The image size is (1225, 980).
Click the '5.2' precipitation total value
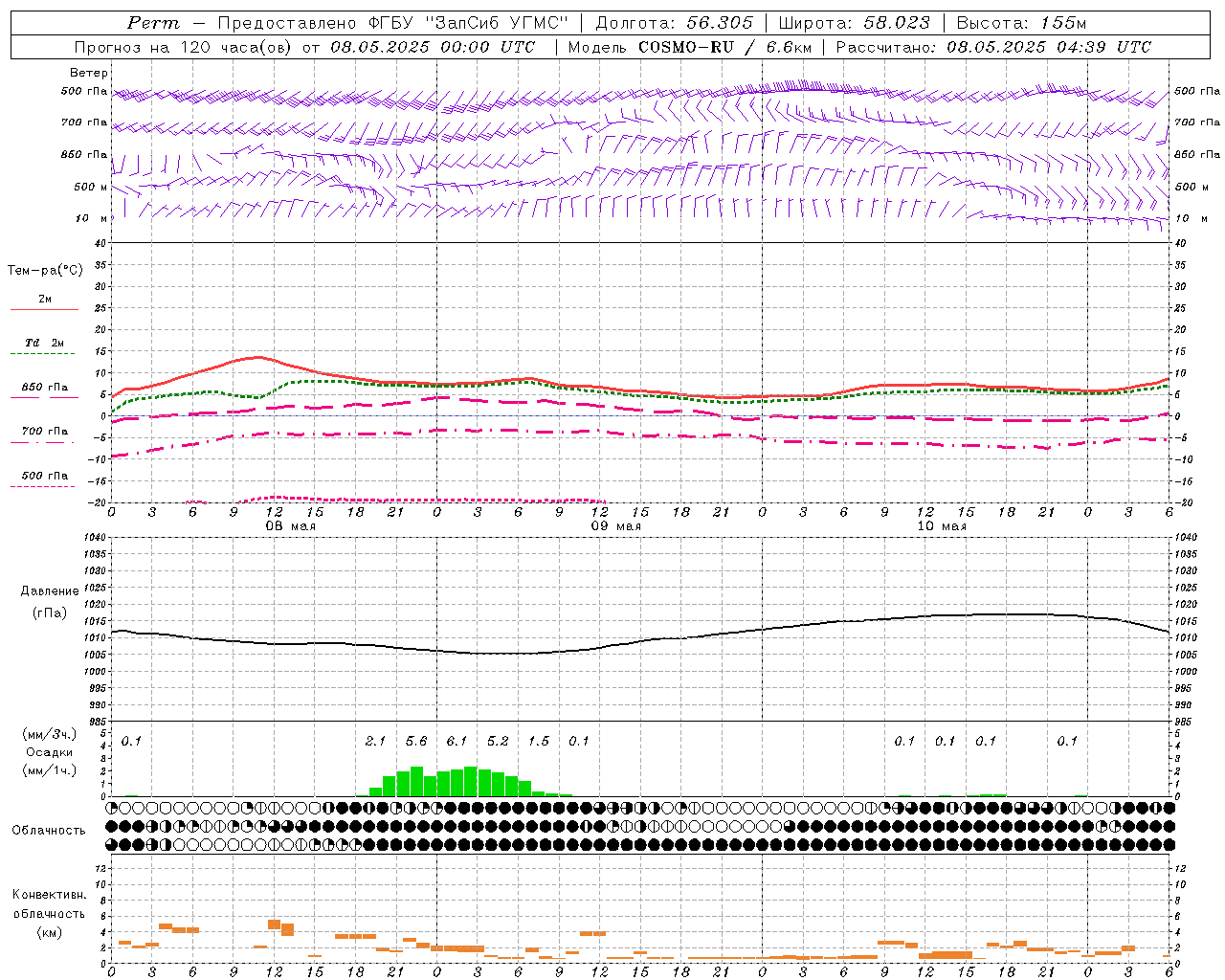498,741
